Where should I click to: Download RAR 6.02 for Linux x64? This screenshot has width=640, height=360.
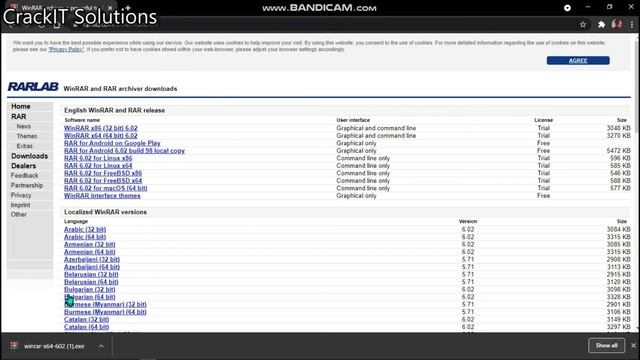[98, 166]
